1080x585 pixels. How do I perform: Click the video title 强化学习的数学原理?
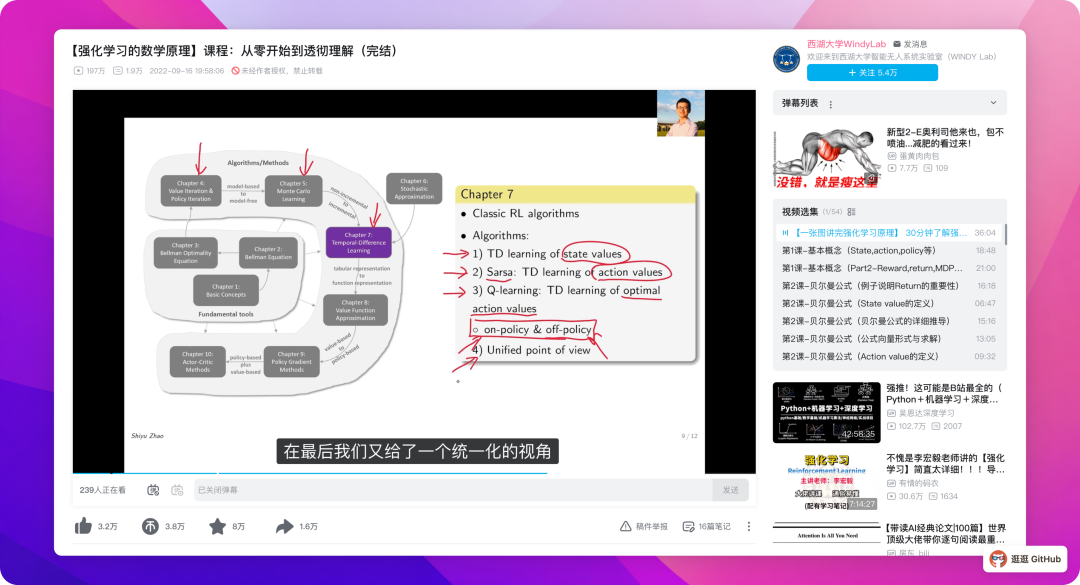[x=236, y=51]
